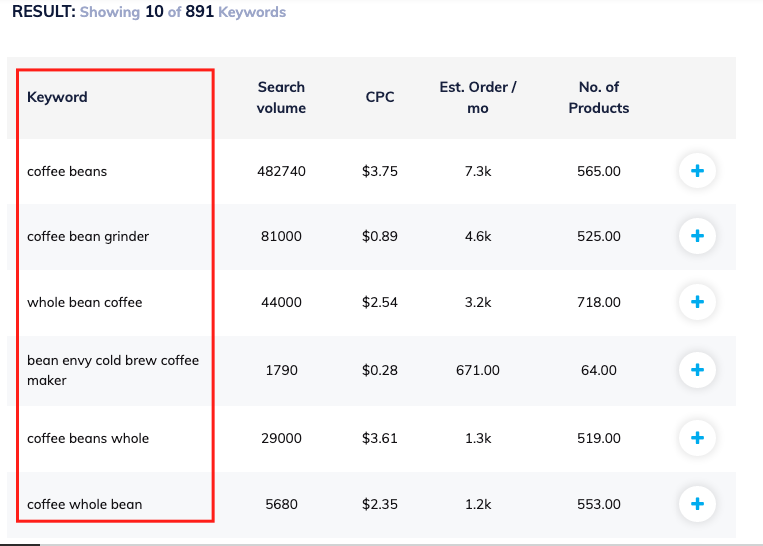Screen dimensions: 763x546
Task: Click the Est. Order / mo header
Action: click(x=478, y=97)
